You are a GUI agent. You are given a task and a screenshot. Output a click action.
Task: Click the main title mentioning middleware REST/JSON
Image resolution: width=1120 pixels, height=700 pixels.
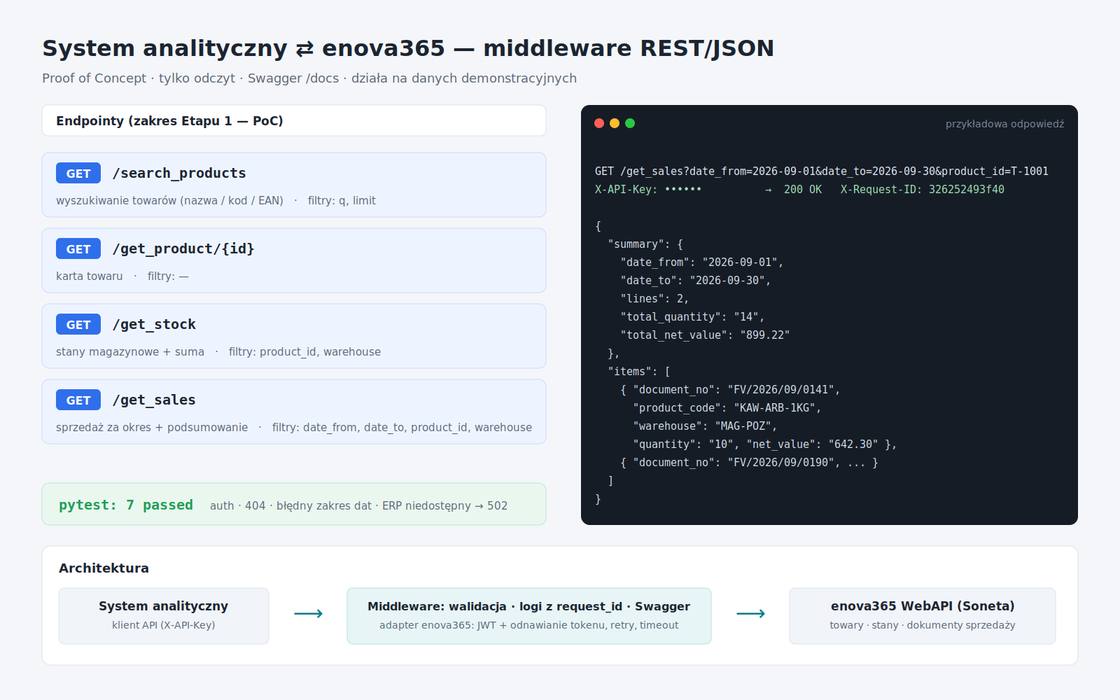tap(408, 48)
